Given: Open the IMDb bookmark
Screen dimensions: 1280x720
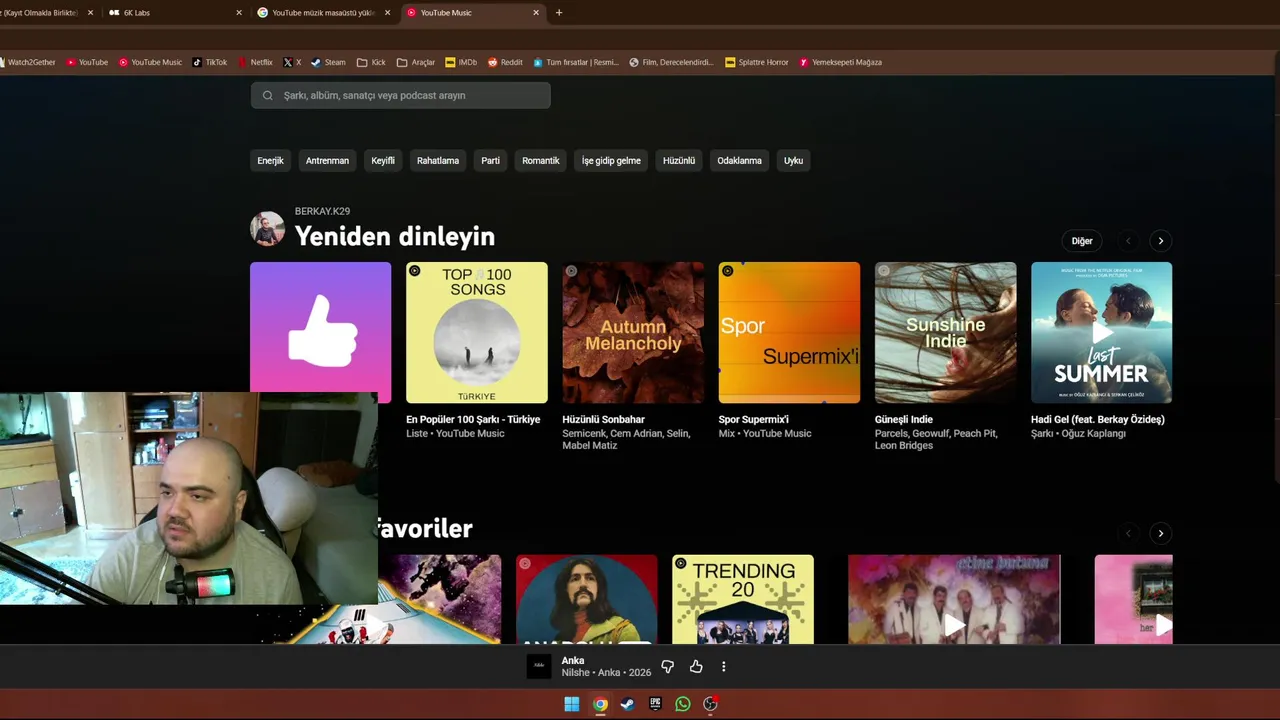Looking at the screenshot, I should (461, 62).
